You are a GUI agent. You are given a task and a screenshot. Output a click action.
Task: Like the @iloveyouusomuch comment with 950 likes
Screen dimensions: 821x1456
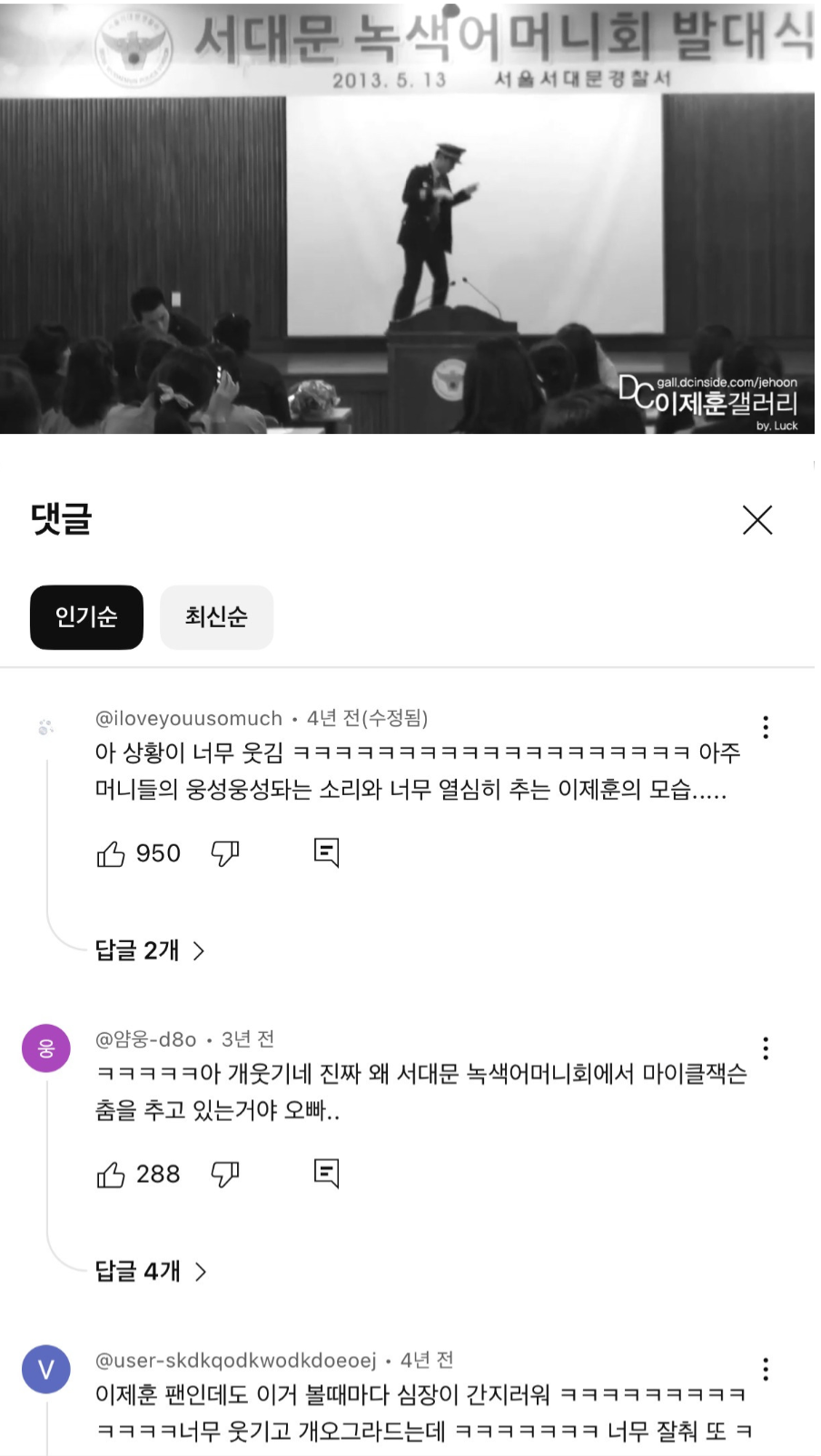111,853
